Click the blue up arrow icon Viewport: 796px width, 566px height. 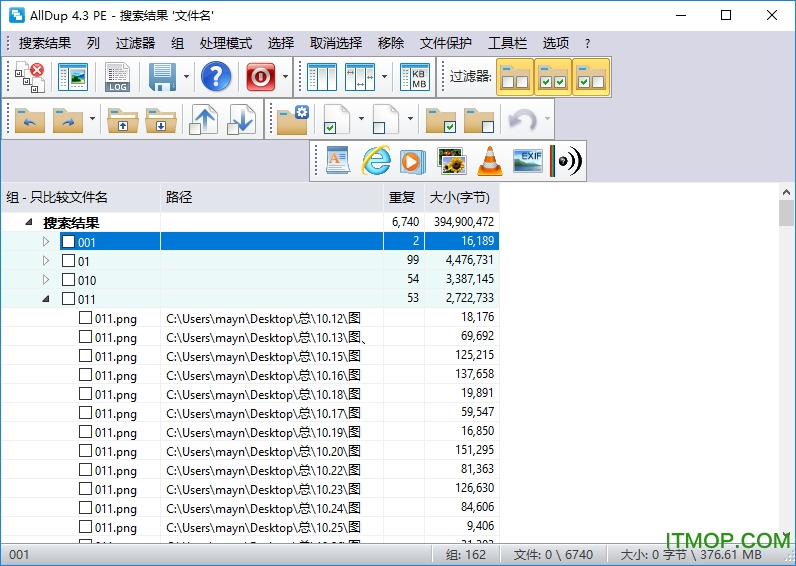[204, 121]
